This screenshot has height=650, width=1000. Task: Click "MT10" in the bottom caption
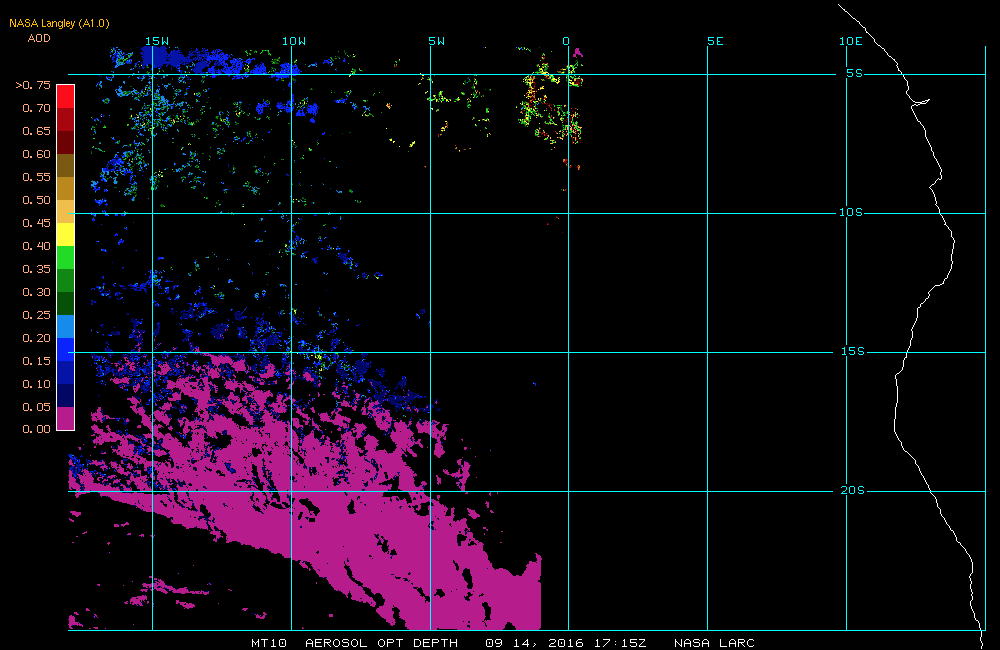[x=268, y=642]
